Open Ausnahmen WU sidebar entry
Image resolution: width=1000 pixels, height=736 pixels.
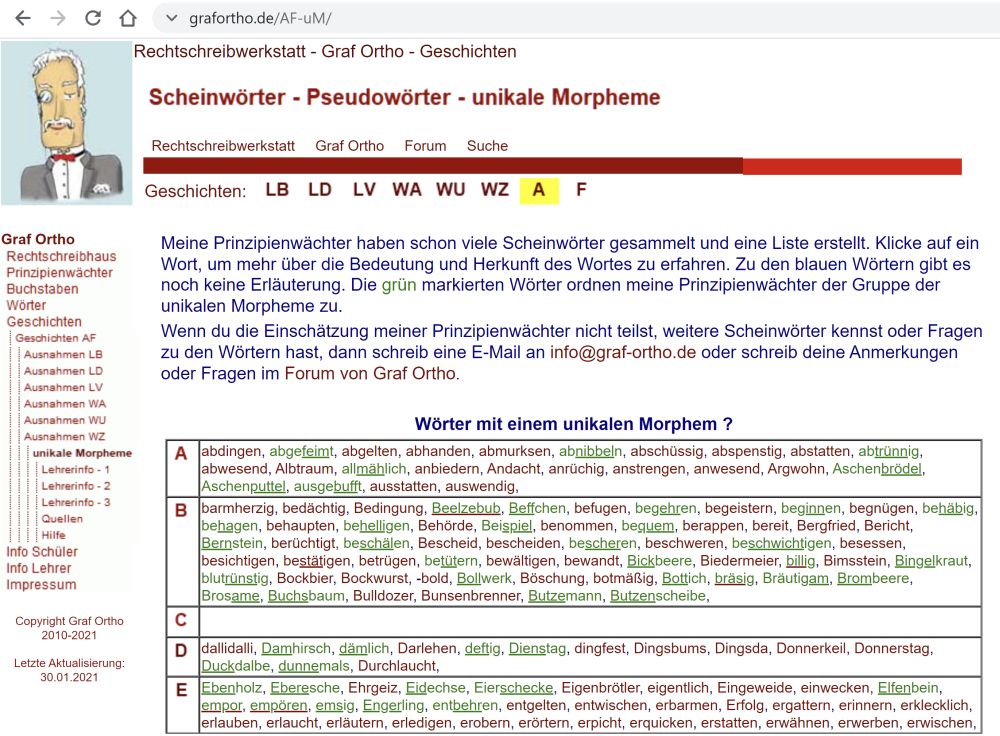(x=64, y=420)
